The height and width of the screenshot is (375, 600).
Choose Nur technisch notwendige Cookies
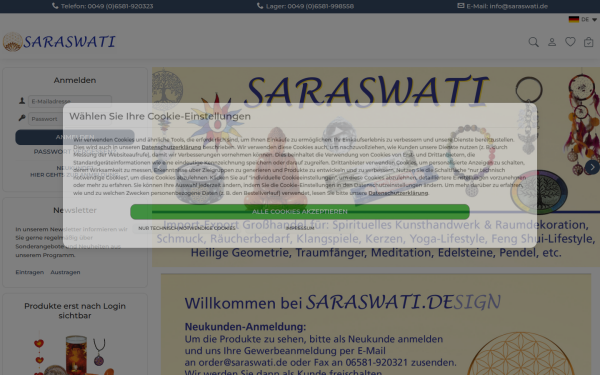point(187,228)
